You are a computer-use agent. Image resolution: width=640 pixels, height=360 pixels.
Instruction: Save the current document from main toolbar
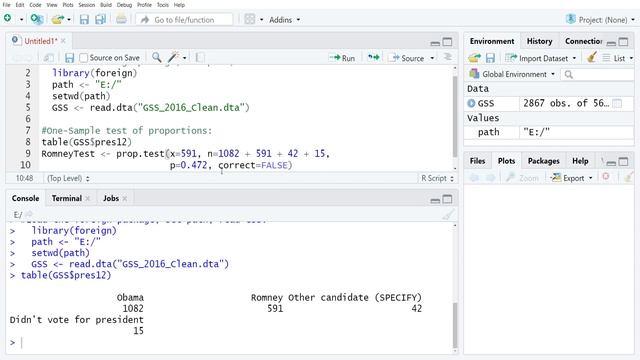pyautogui.click(x=84, y=19)
